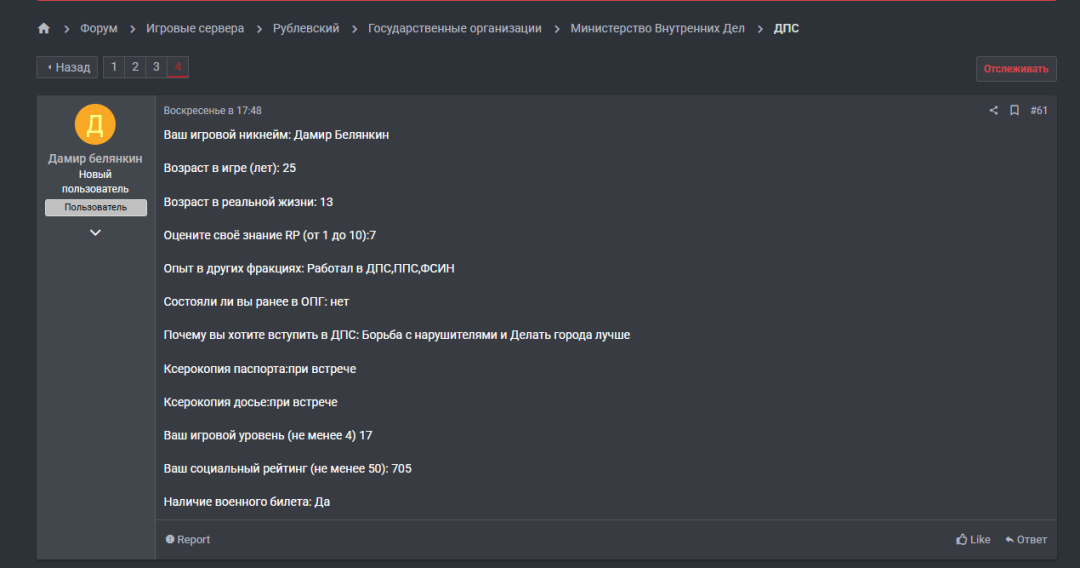Go back with the Назад button
1080x568 pixels.
(68, 68)
